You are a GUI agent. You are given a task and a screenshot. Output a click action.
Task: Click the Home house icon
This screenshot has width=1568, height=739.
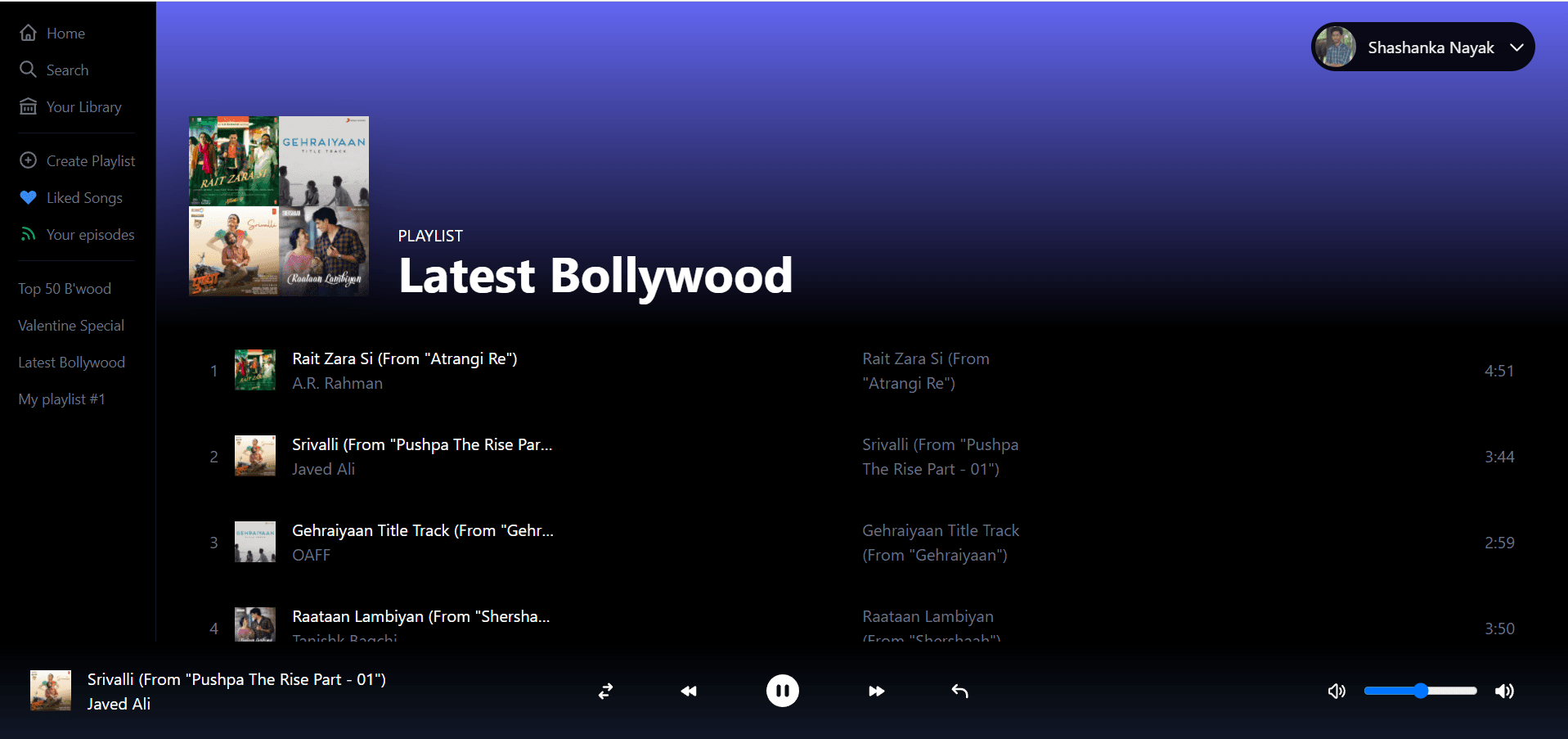(x=29, y=33)
